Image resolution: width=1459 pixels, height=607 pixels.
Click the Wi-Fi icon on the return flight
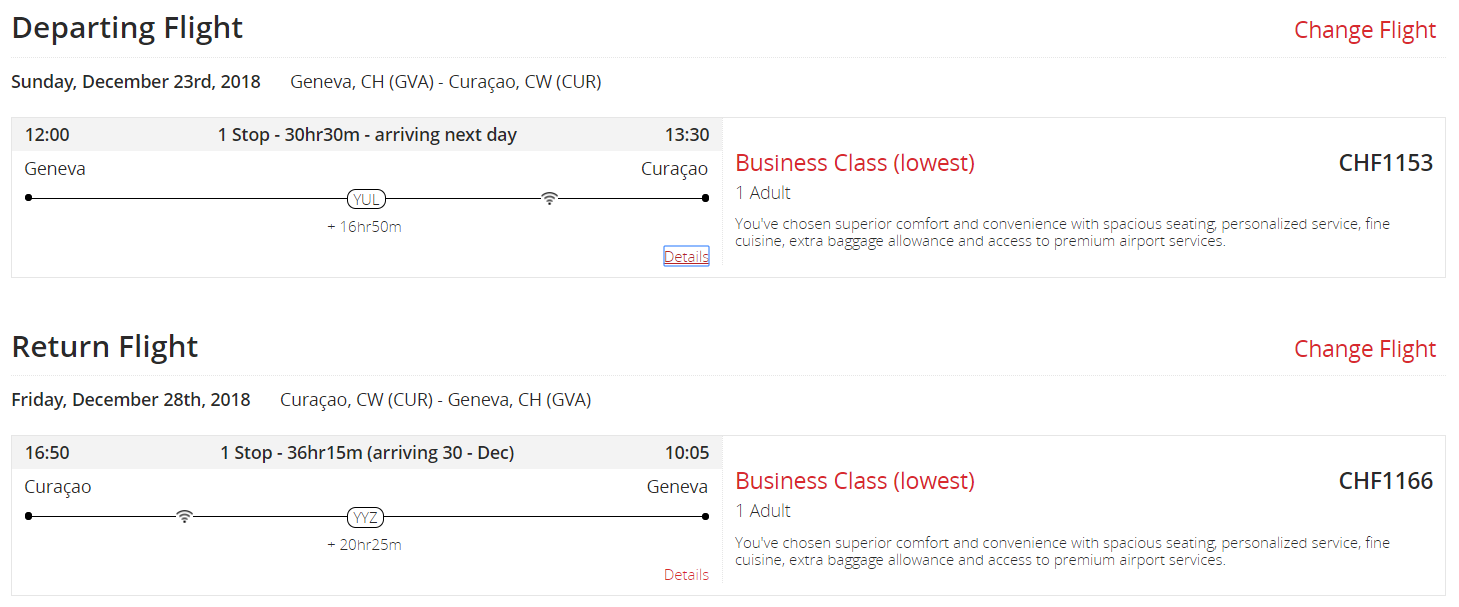184,516
